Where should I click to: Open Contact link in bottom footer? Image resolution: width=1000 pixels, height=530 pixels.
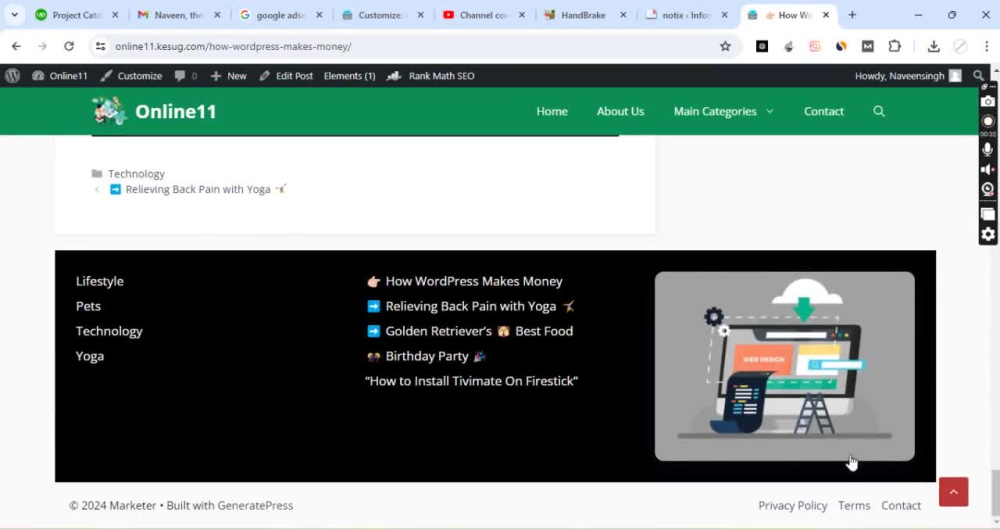[901, 505]
